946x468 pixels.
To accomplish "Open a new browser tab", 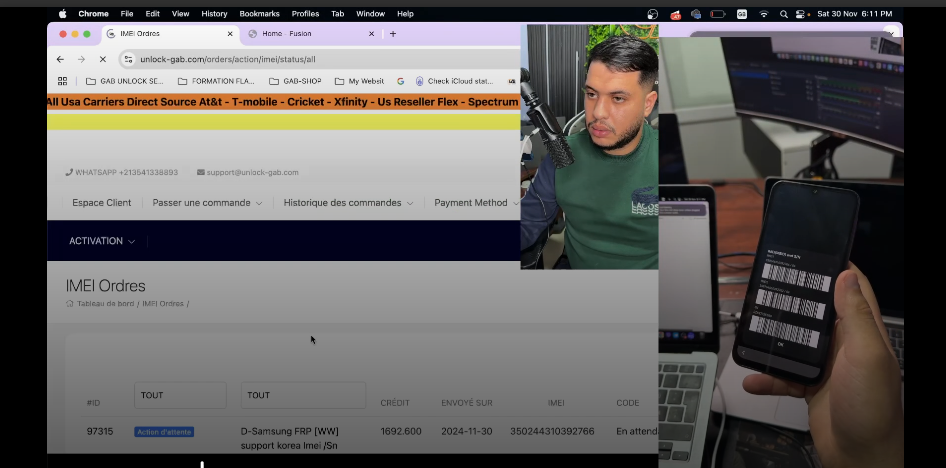I will point(393,34).
